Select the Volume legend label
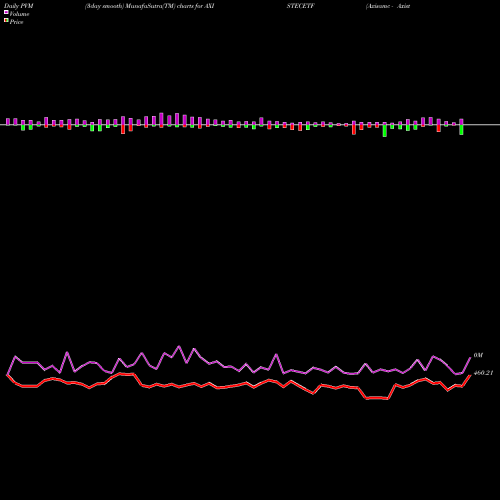 click(x=19, y=14)
